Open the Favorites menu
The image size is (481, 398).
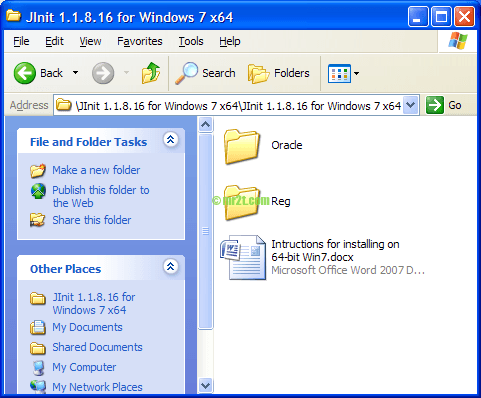(140, 41)
